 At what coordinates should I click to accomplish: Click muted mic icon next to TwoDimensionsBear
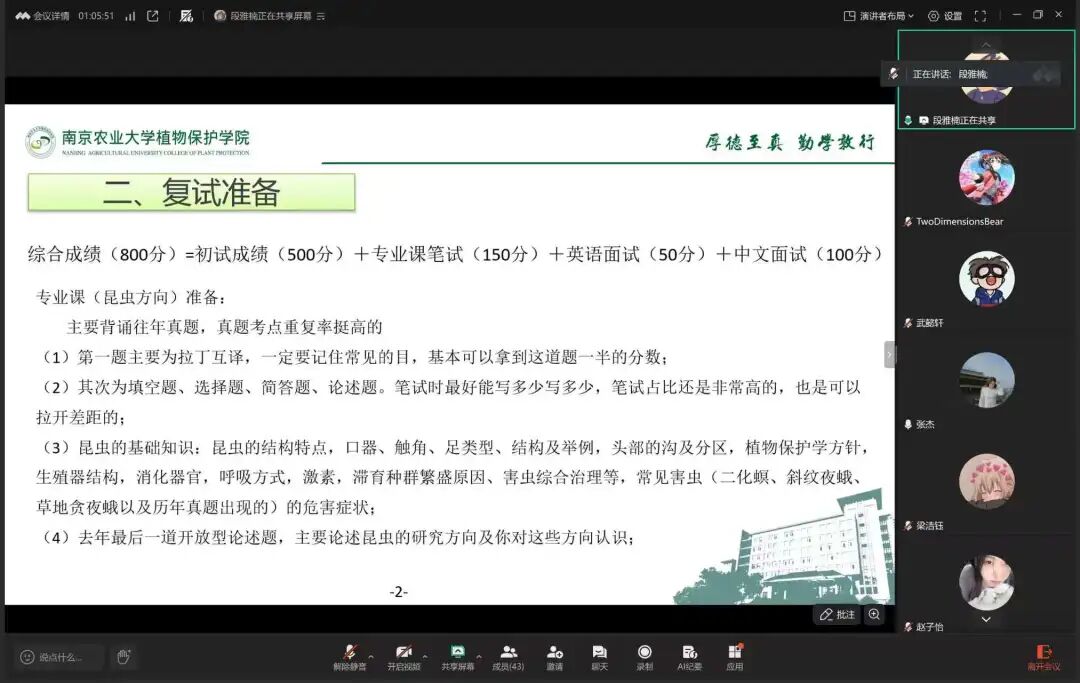pos(908,222)
